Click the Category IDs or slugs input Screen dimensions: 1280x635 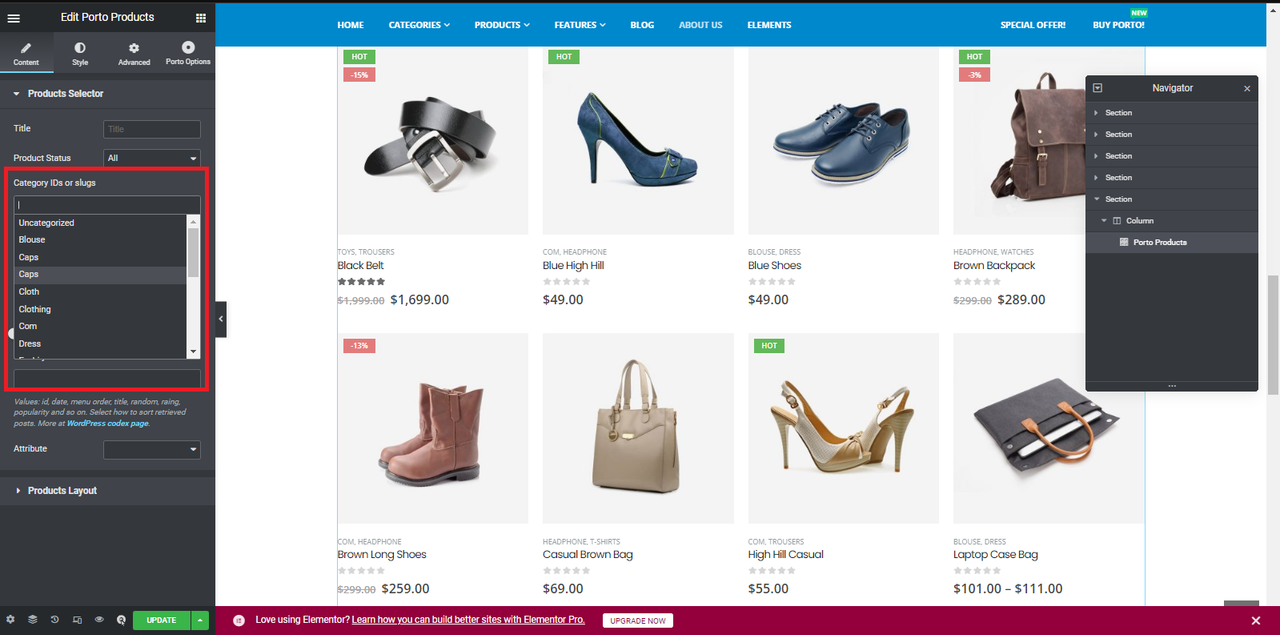107,204
